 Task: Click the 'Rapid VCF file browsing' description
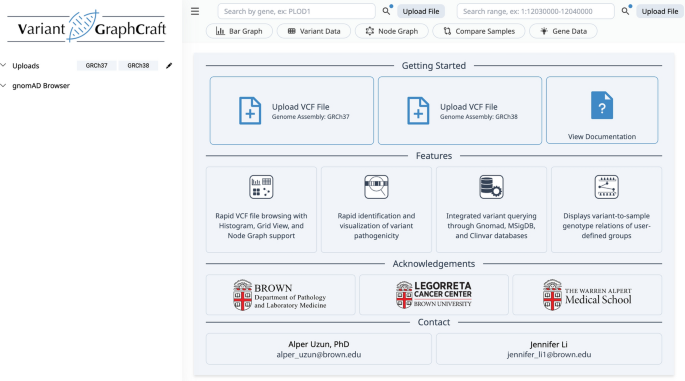[261, 225]
